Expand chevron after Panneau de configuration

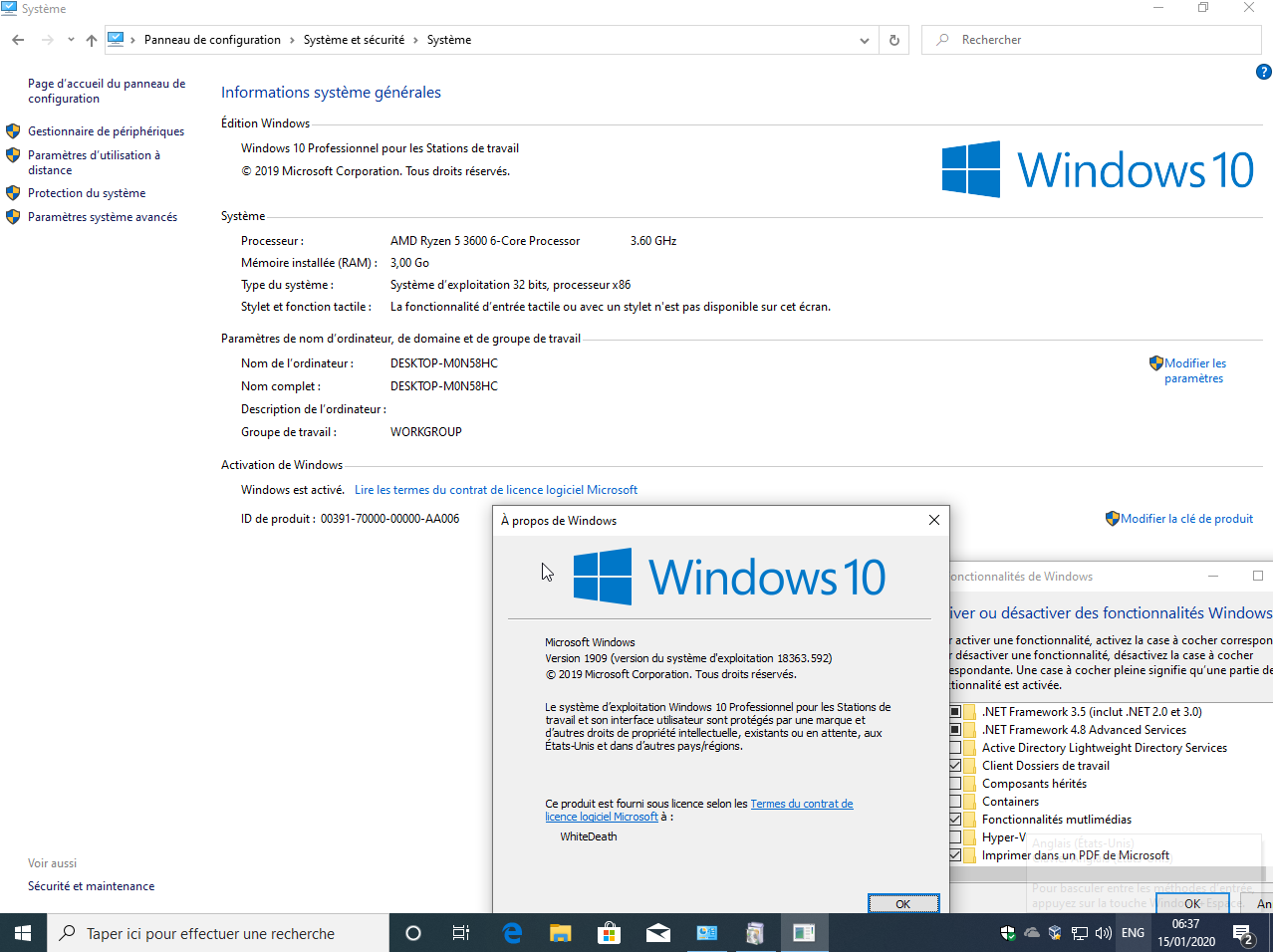click(x=292, y=40)
